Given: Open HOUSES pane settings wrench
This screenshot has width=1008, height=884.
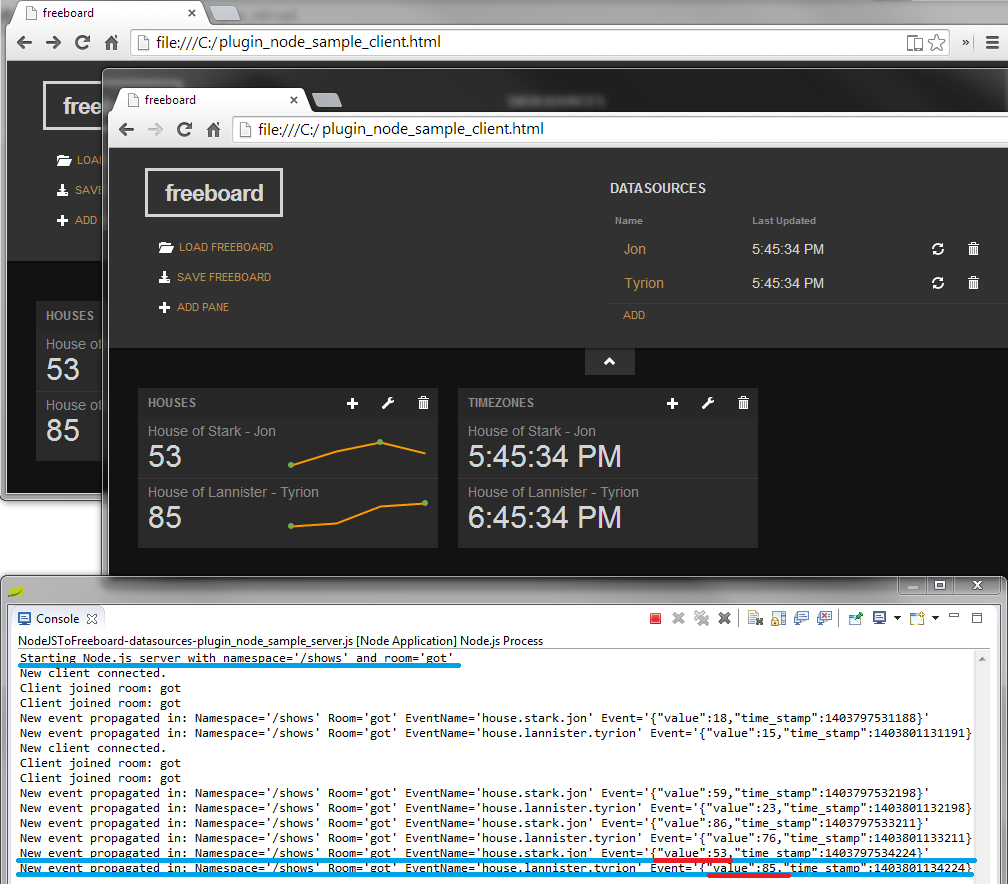Looking at the screenshot, I should (x=388, y=403).
